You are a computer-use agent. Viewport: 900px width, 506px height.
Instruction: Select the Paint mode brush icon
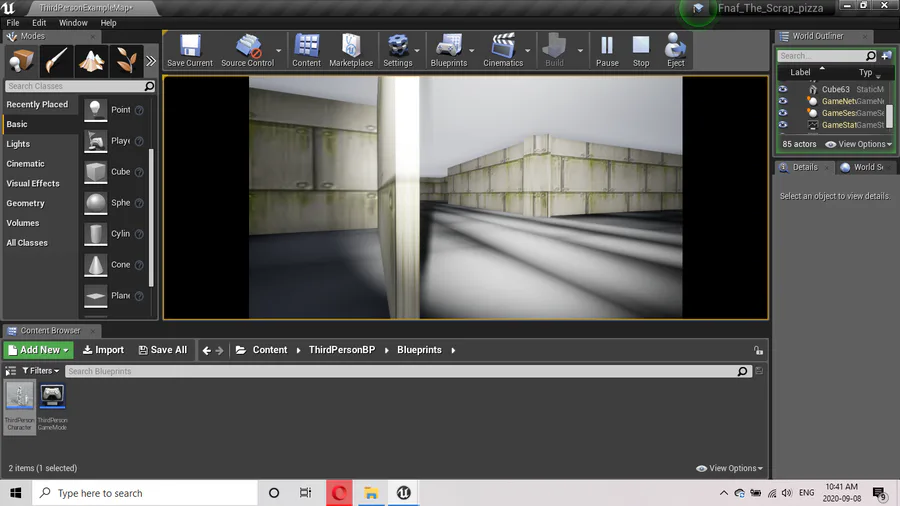pos(56,61)
